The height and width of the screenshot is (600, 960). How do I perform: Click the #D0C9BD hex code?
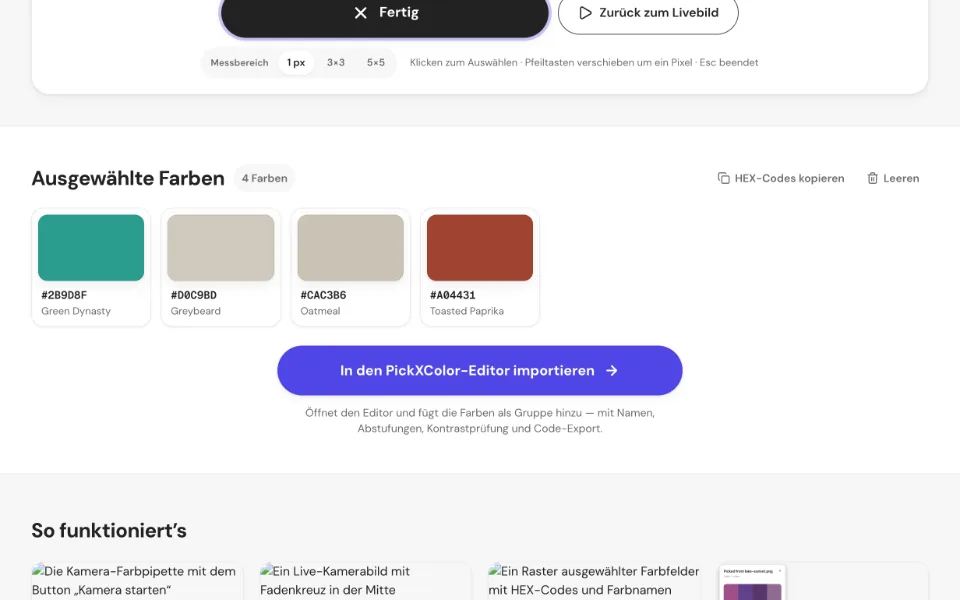tap(193, 295)
